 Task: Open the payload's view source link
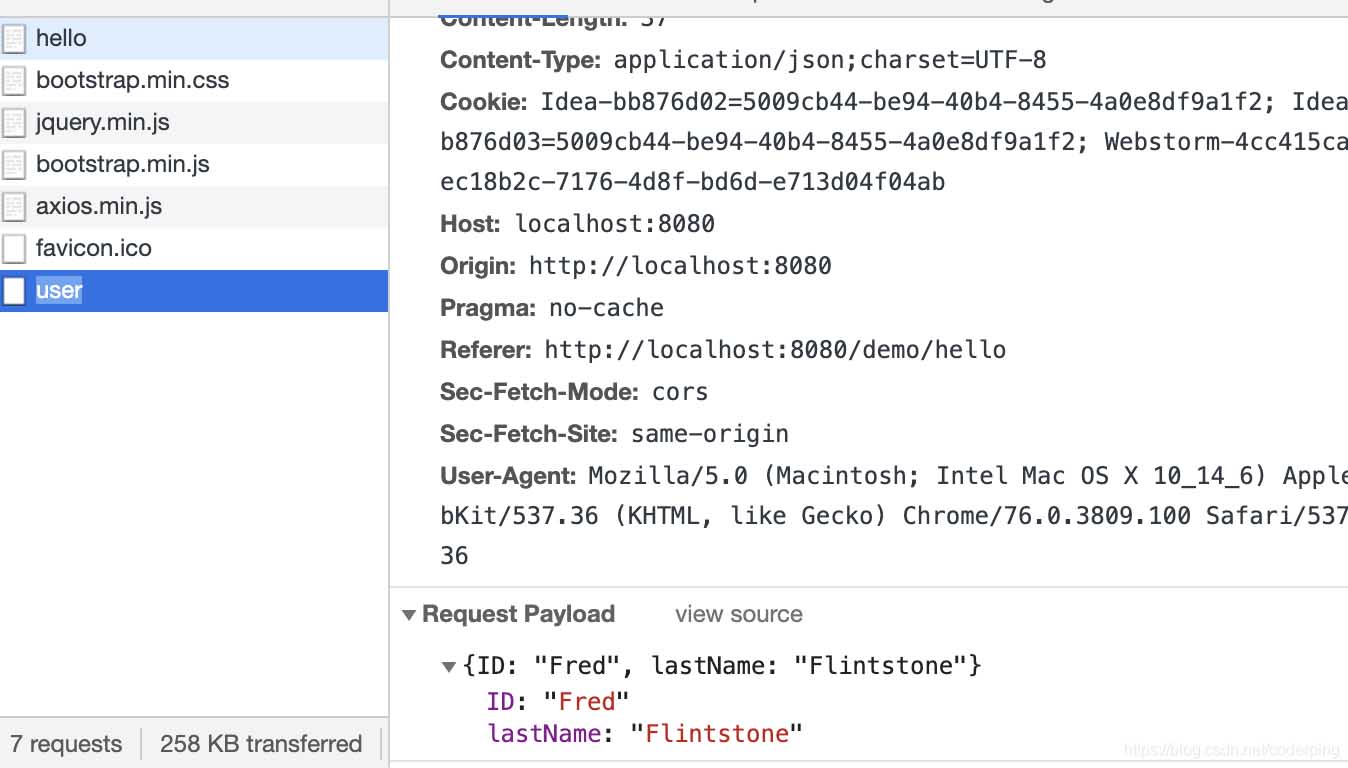[738, 615]
